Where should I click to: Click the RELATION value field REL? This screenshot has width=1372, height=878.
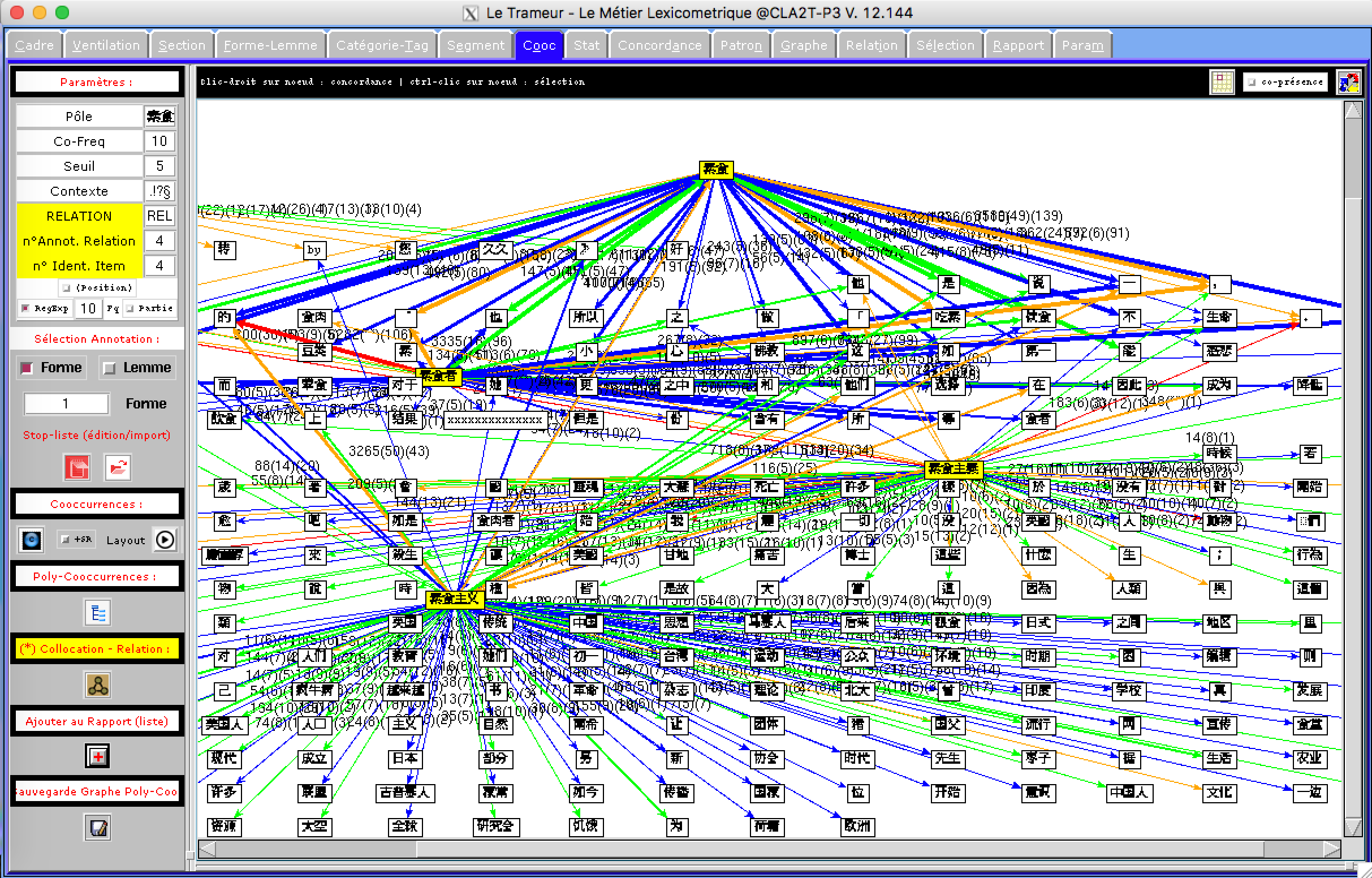pos(159,216)
